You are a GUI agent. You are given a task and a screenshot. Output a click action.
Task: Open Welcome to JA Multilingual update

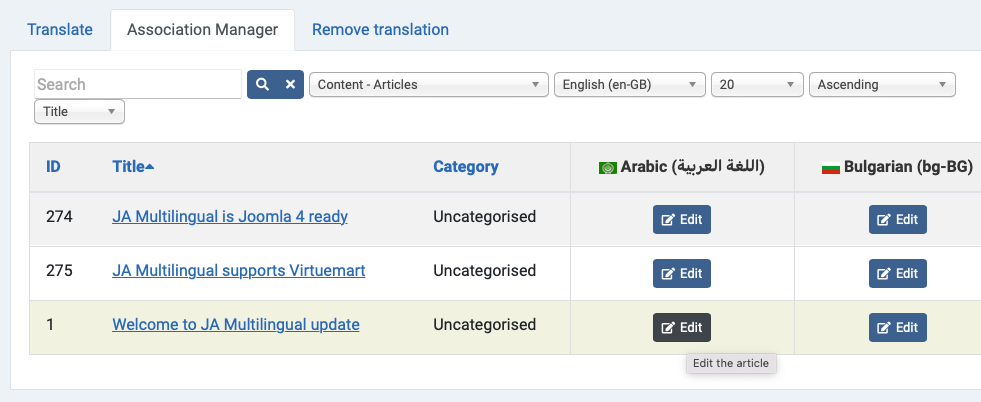tap(236, 324)
